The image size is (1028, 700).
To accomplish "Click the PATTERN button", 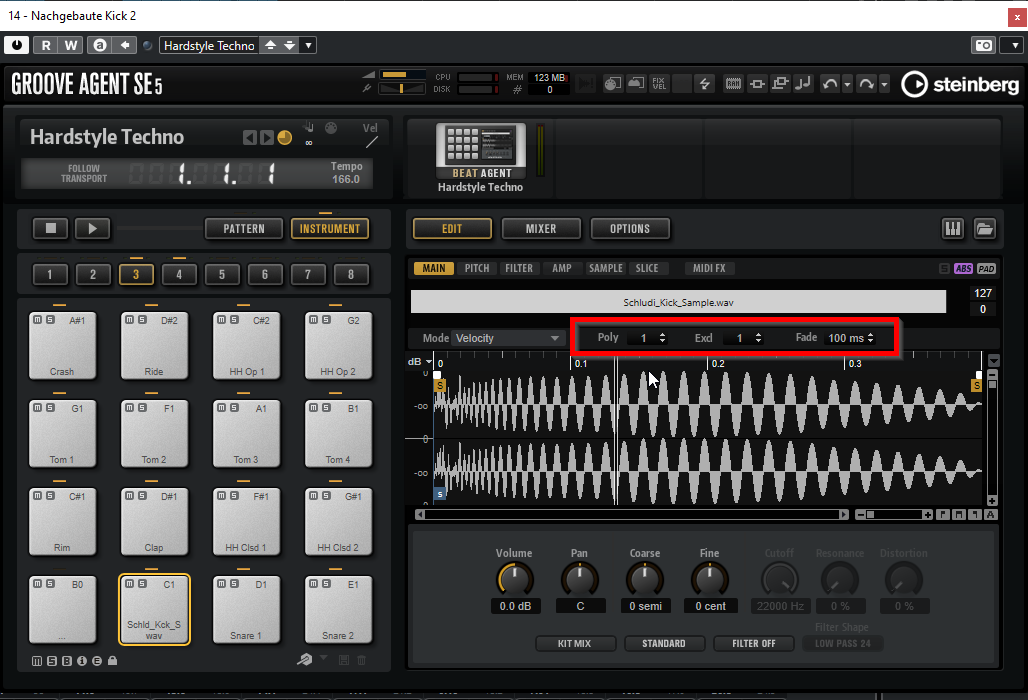I will [244, 229].
